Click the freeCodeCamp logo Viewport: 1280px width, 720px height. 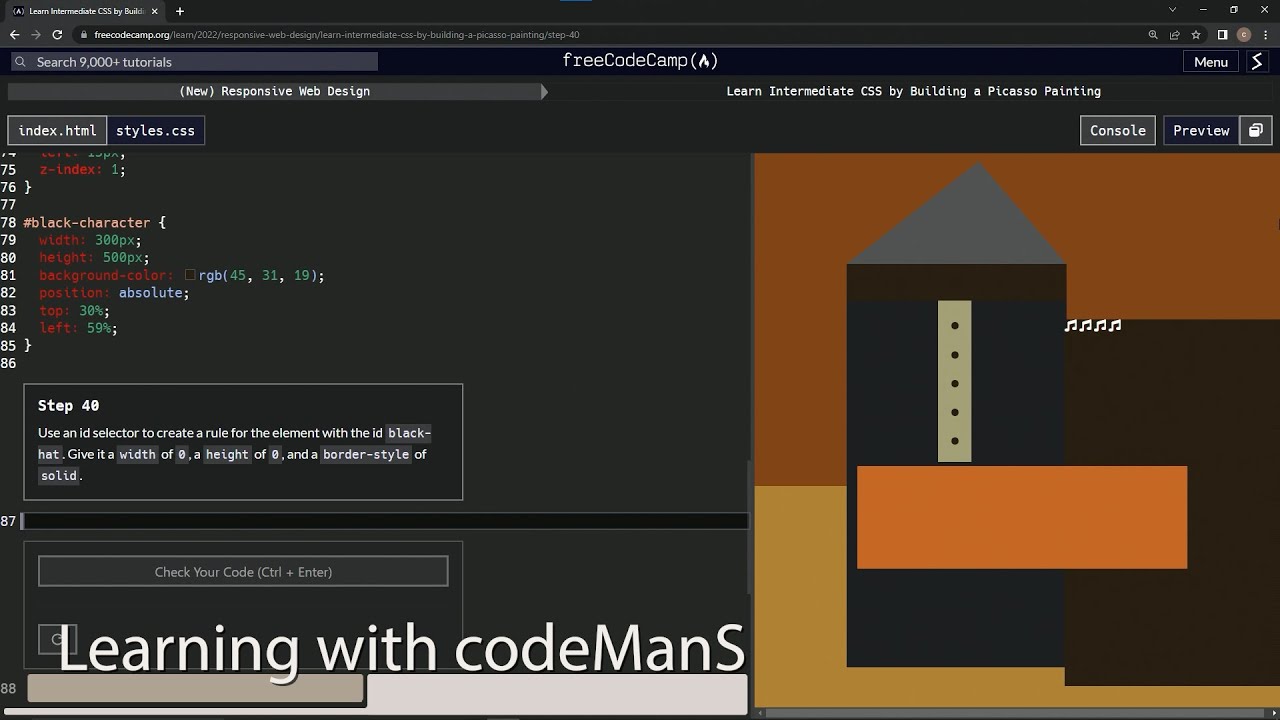tap(640, 61)
